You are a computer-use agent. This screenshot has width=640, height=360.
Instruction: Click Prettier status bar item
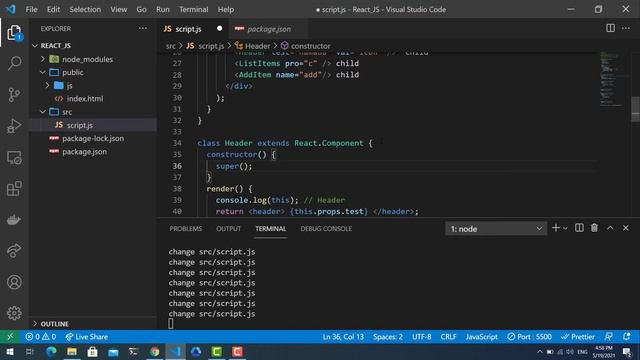click(x=578, y=337)
